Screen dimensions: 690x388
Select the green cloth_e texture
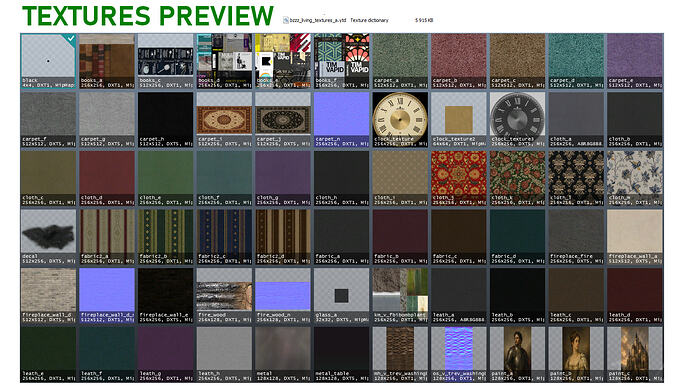coord(165,178)
